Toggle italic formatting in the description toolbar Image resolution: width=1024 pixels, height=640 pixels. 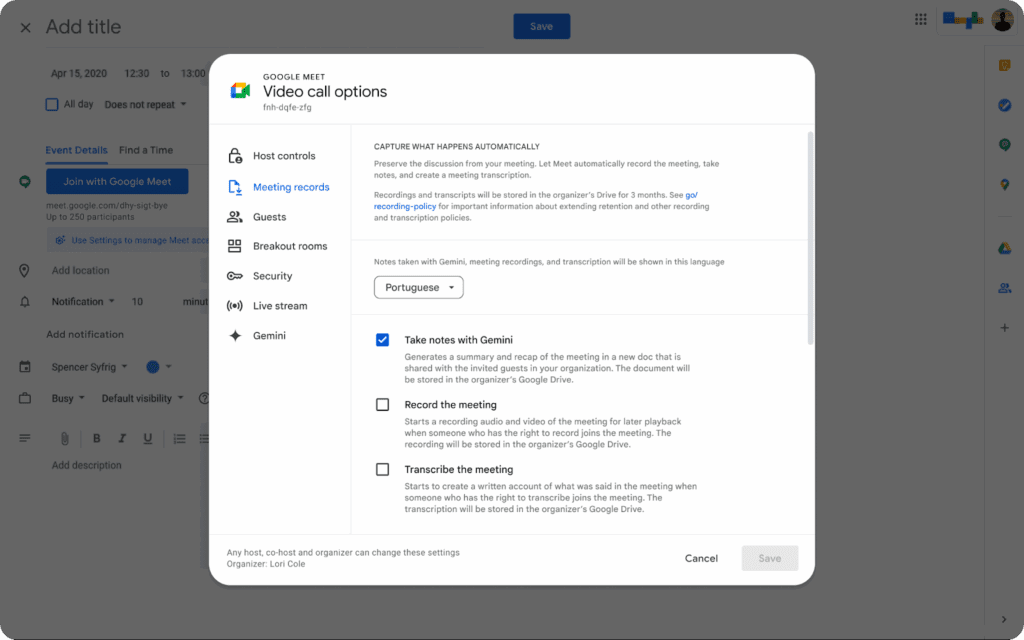(x=122, y=439)
